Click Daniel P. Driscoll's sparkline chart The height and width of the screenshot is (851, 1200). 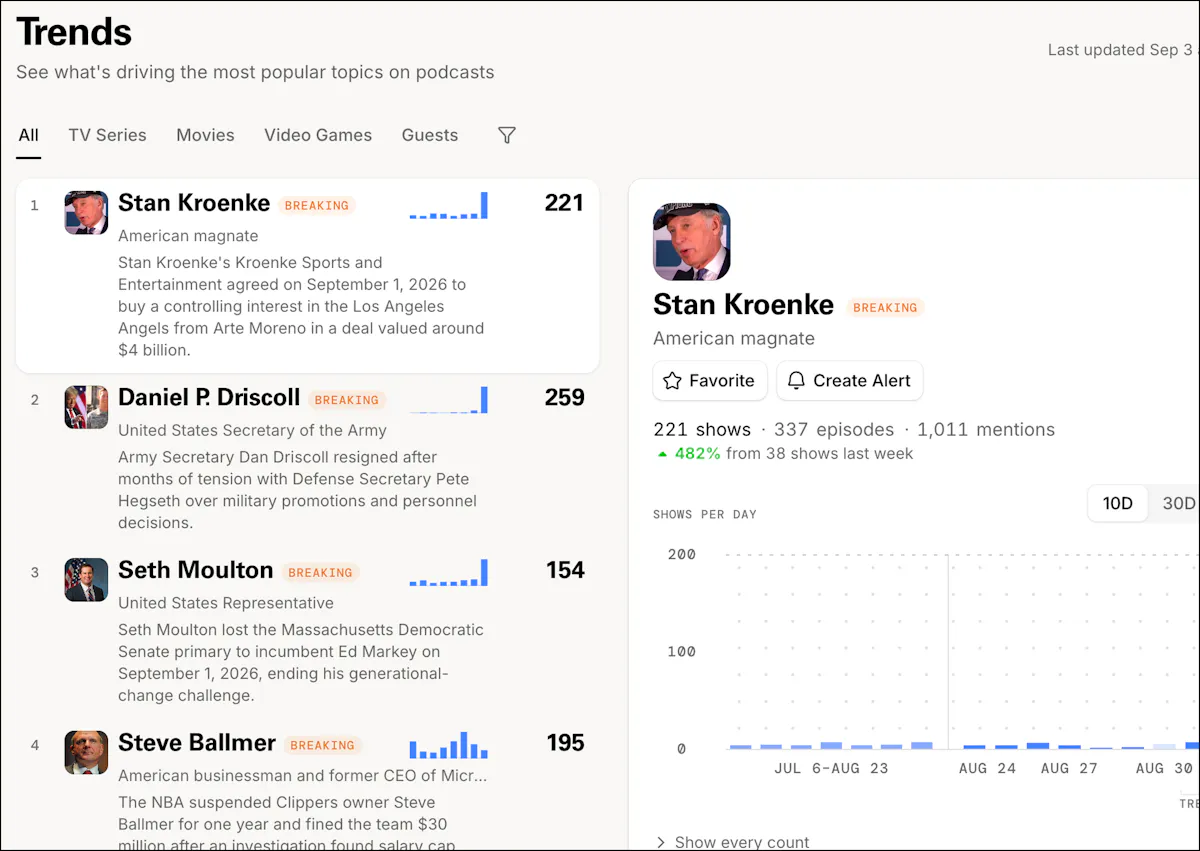449,400
